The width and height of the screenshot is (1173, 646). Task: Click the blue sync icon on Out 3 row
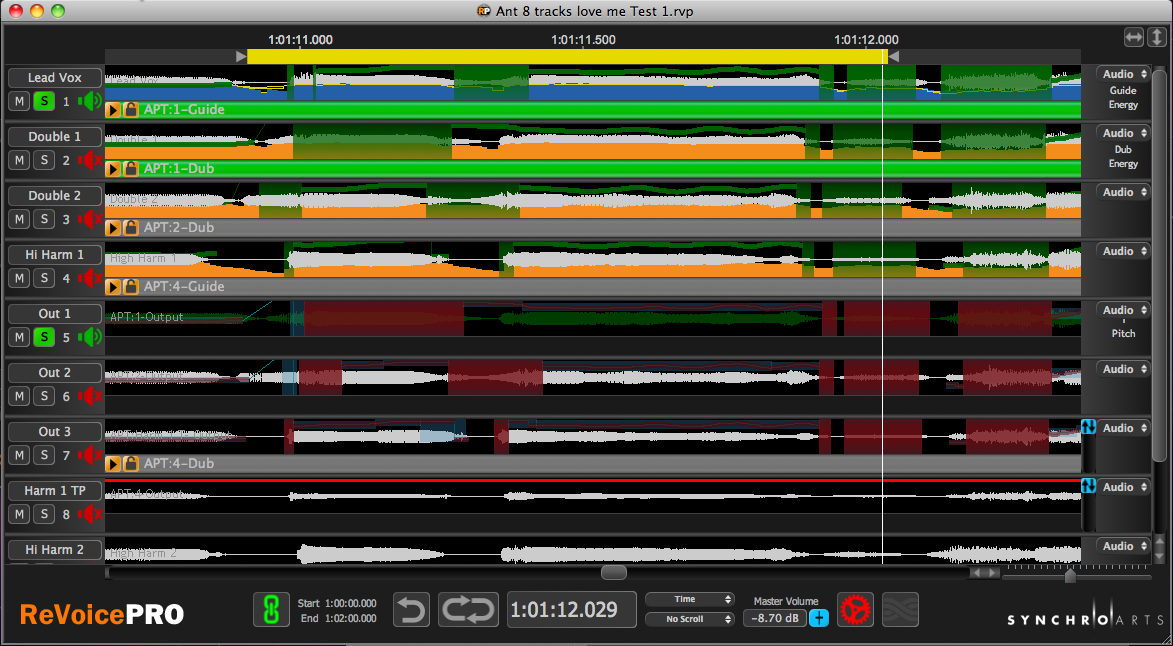[x=1089, y=427]
